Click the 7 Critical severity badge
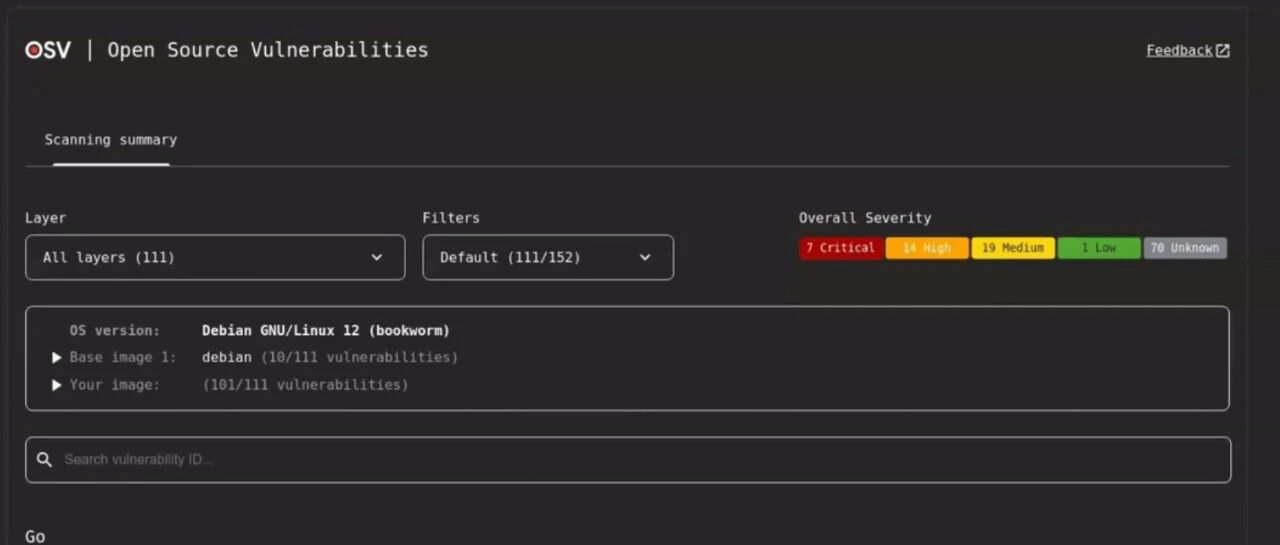 [841, 248]
